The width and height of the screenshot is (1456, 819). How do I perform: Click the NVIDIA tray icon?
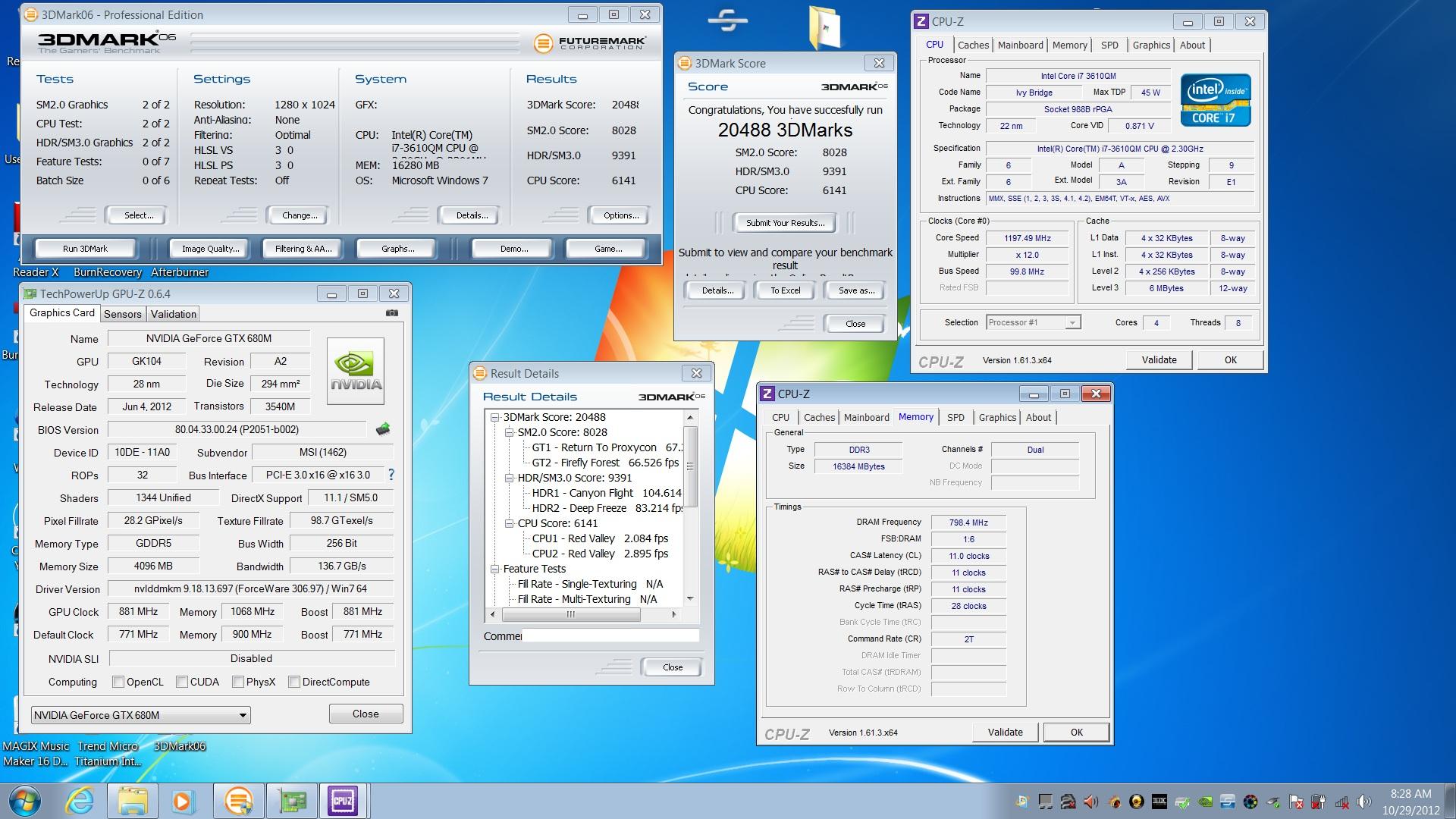[x=1205, y=802]
